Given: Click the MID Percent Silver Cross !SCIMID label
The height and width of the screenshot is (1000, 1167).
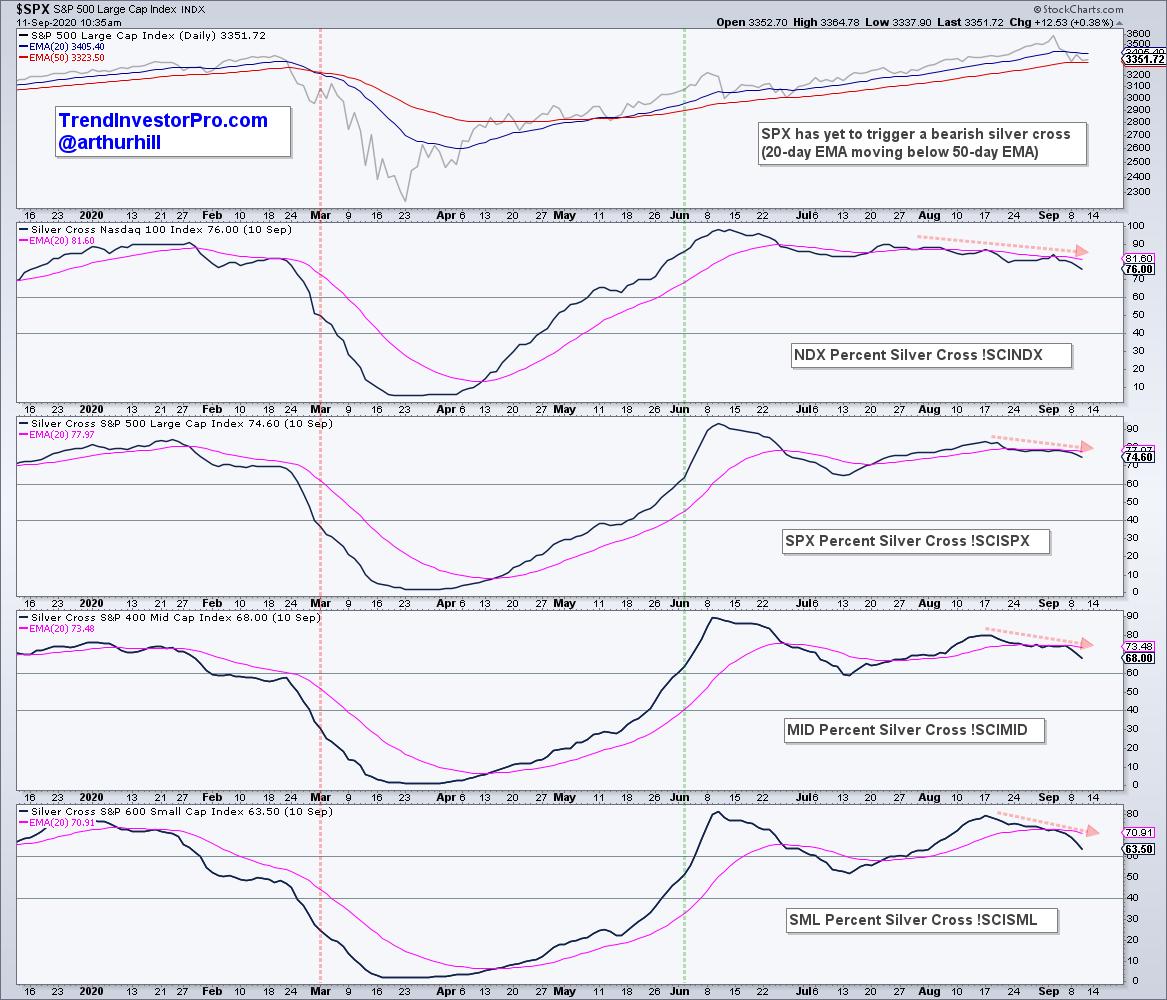Looking at the screenshot, I should click(x=914, y=730).
